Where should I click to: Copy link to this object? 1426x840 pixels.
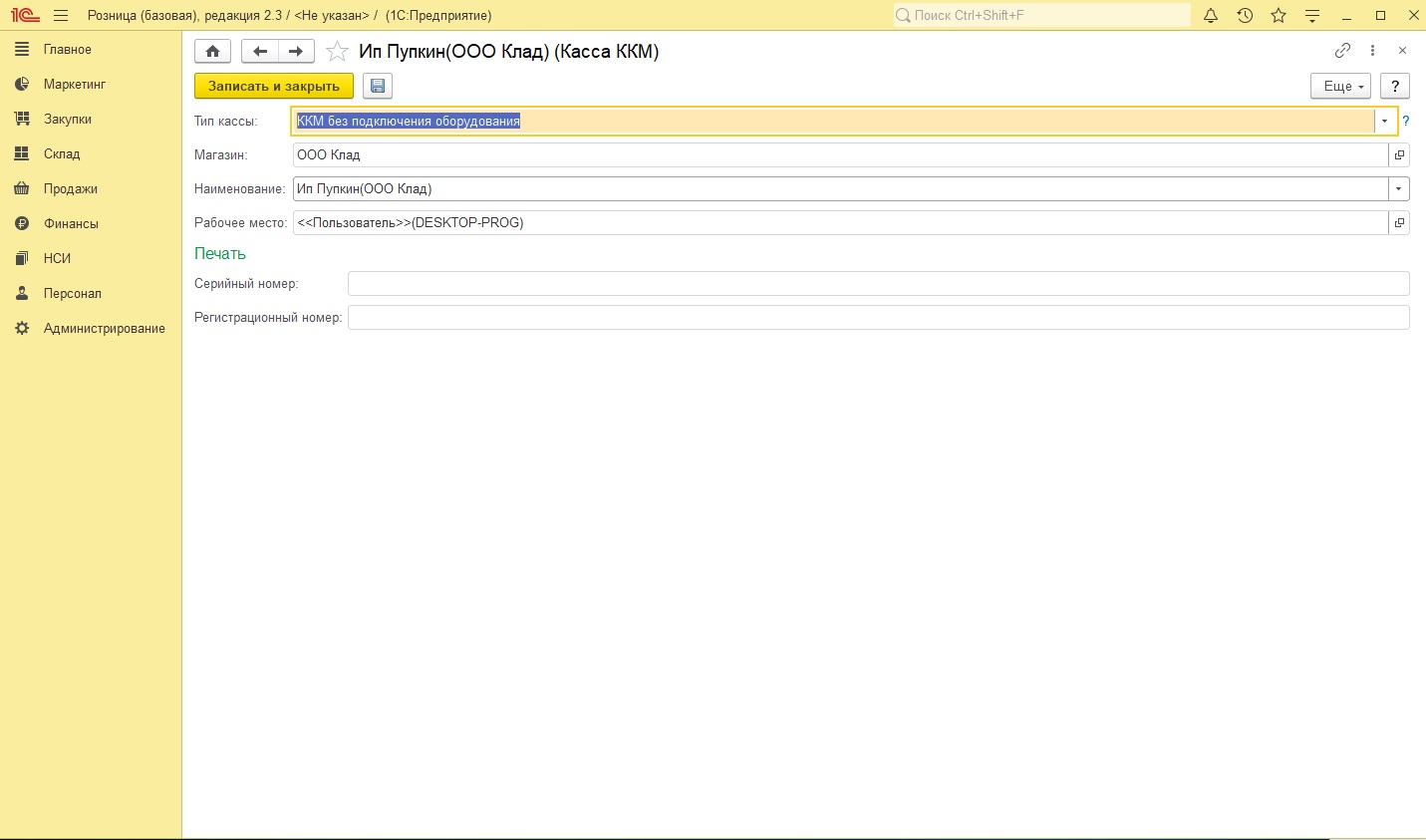click(x=1342, y=51)
